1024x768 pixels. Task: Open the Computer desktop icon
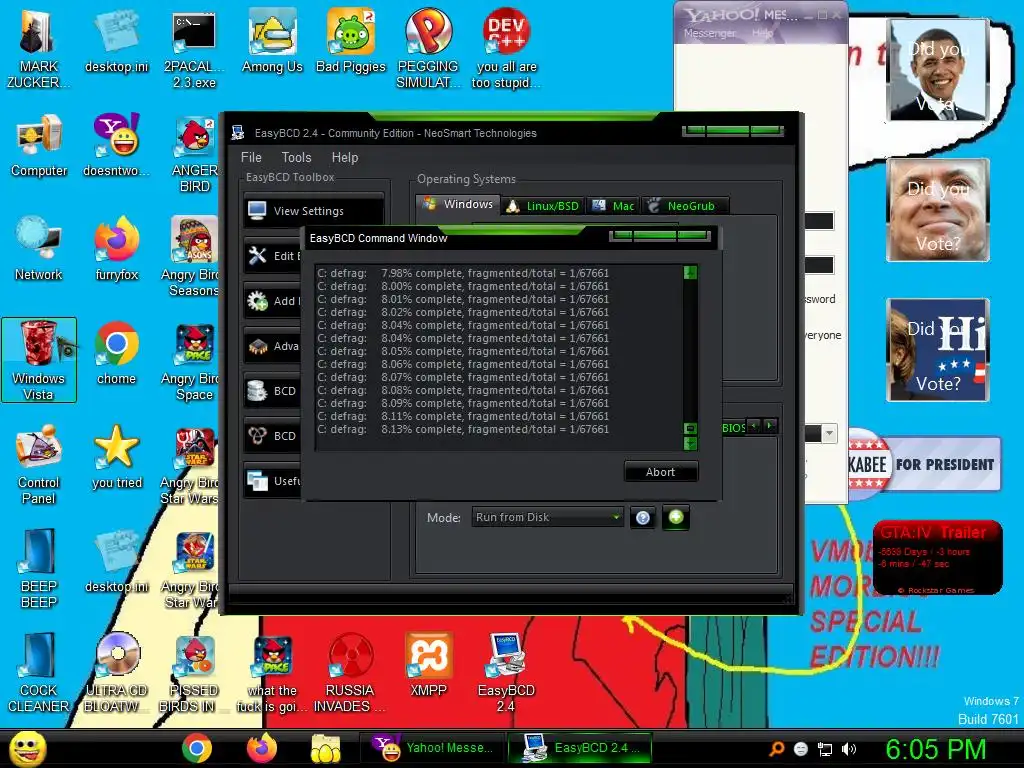tap(39, 144)
